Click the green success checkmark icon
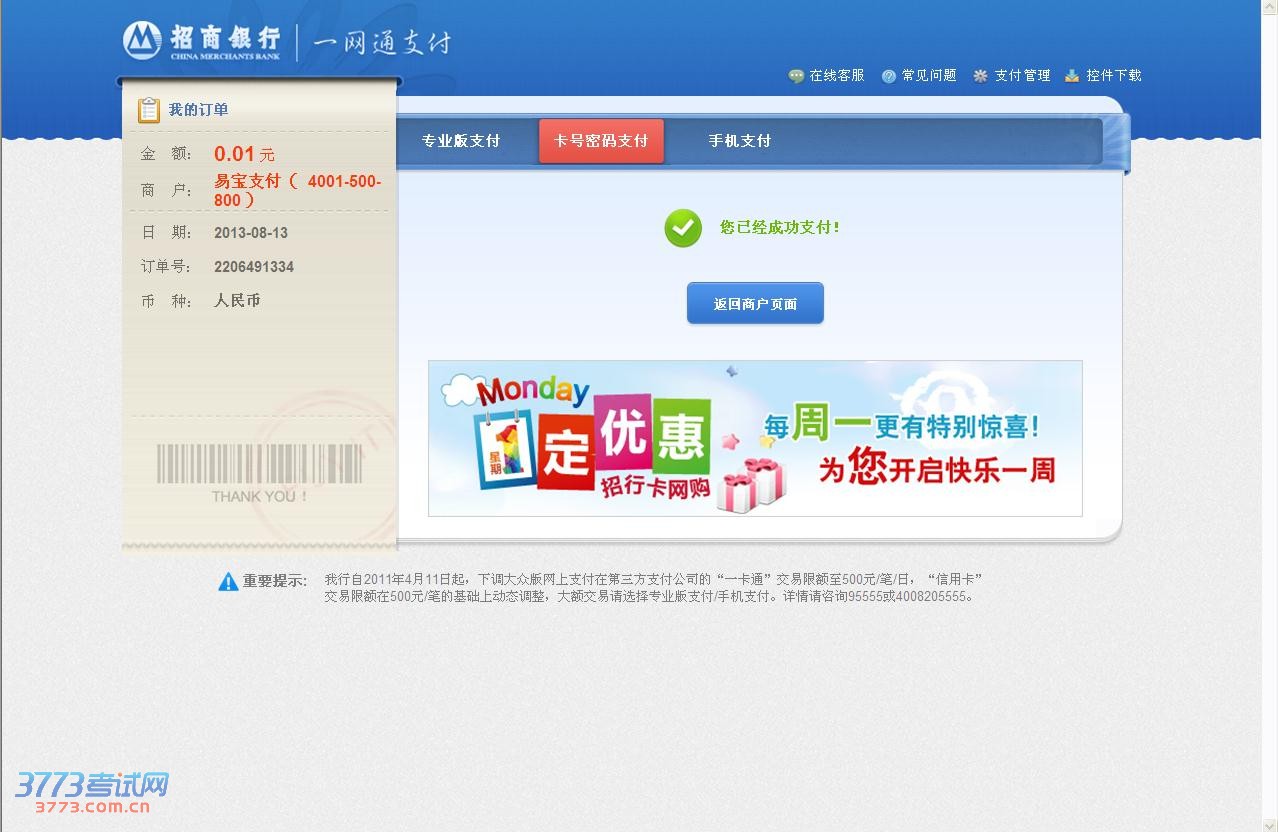Image resolution: width=1278 pixels, height=832 pixels. (x=683, y=228)
